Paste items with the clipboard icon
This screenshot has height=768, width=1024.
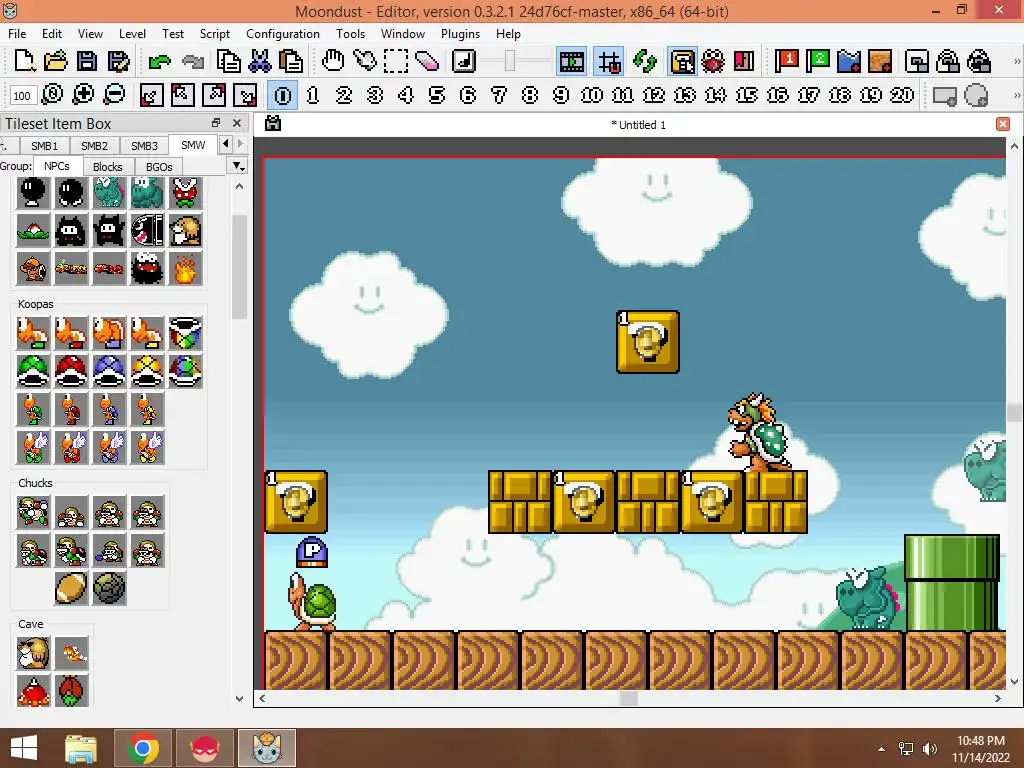click(291, 61)
